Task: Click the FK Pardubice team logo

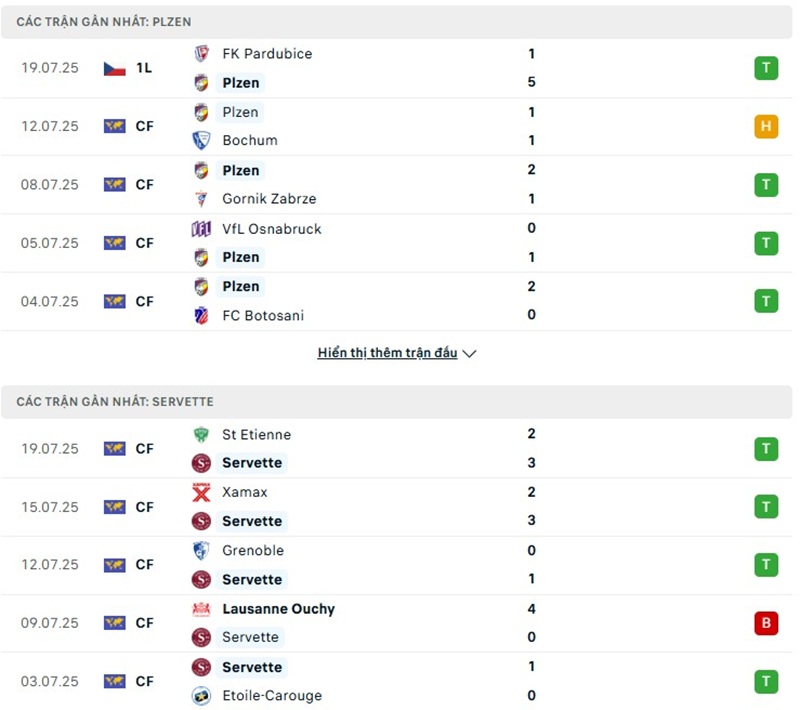Action: pos(201,54)
